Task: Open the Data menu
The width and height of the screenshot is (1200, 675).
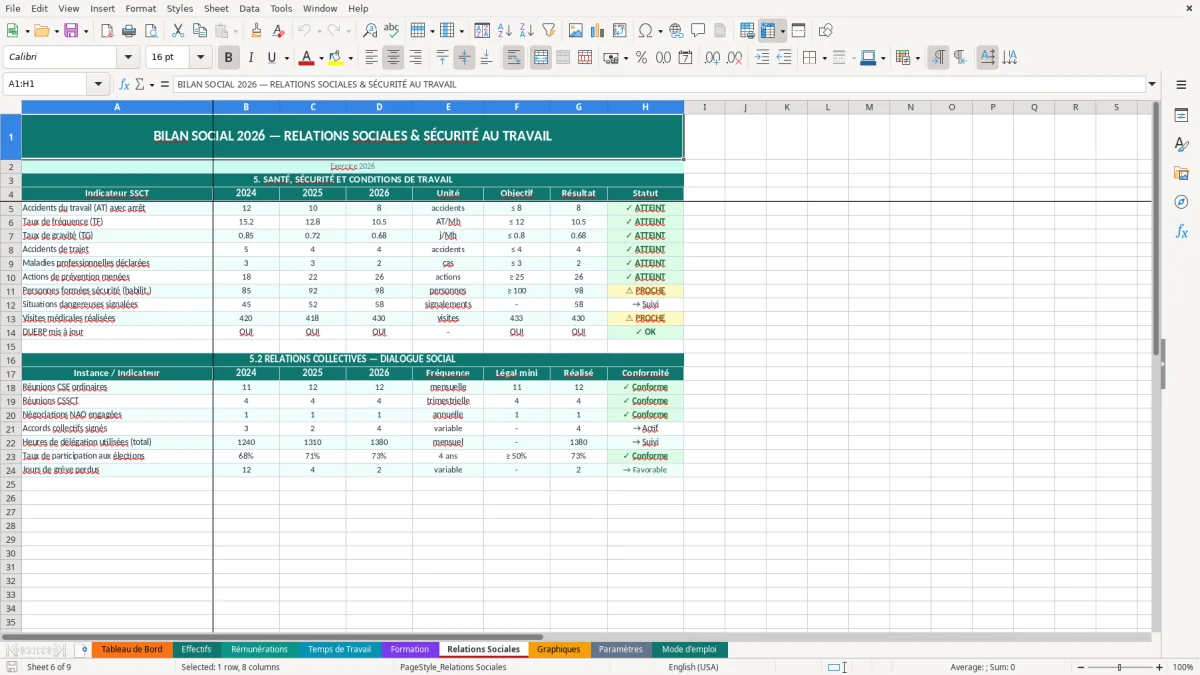Action: [x=249, y=8]
